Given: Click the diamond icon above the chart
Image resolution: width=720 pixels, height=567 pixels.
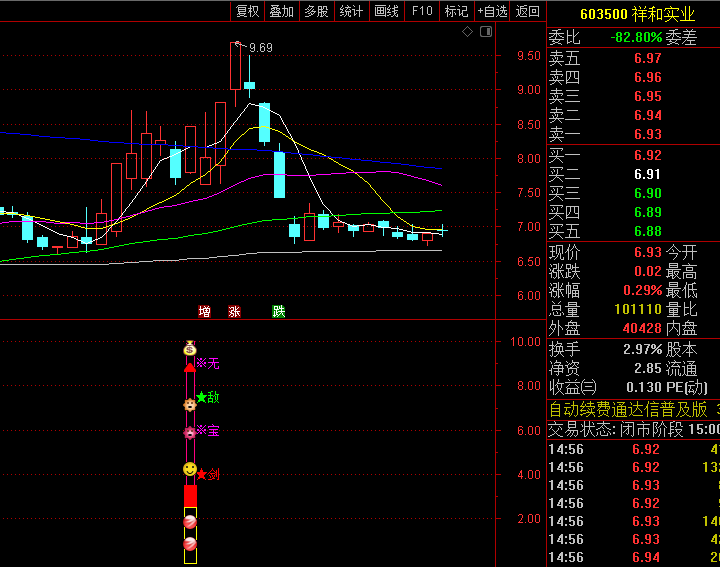Looking at the screenshot, I should point(467,32).
